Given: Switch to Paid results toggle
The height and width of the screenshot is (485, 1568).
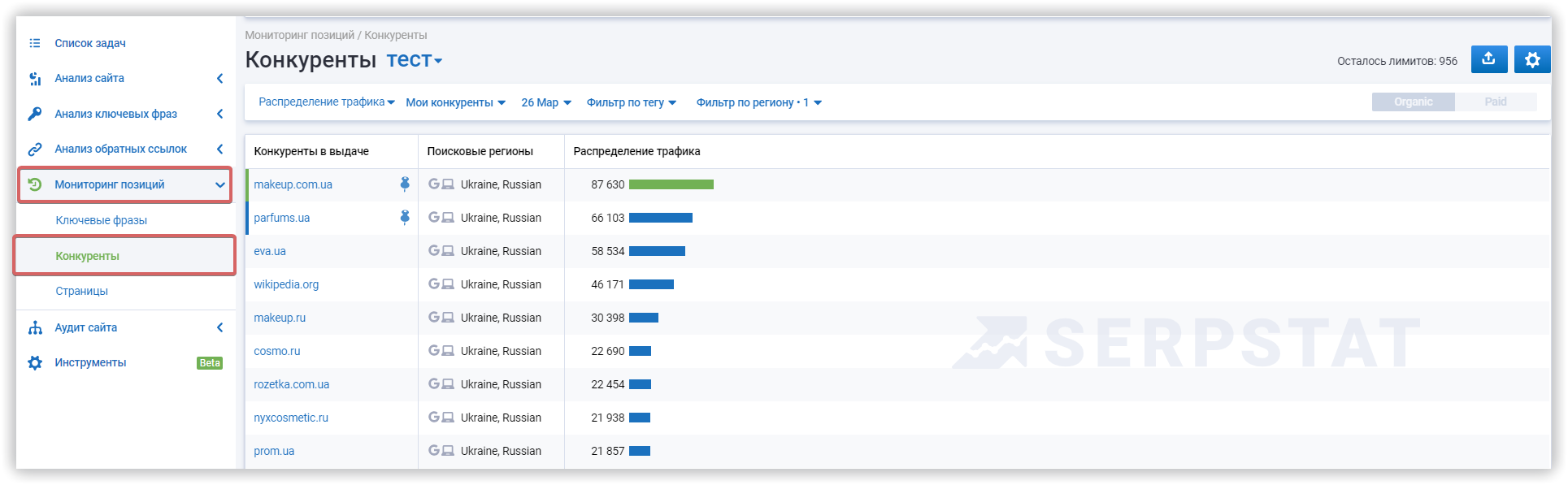Looking at the screenshot, I should coord(1496,102).
